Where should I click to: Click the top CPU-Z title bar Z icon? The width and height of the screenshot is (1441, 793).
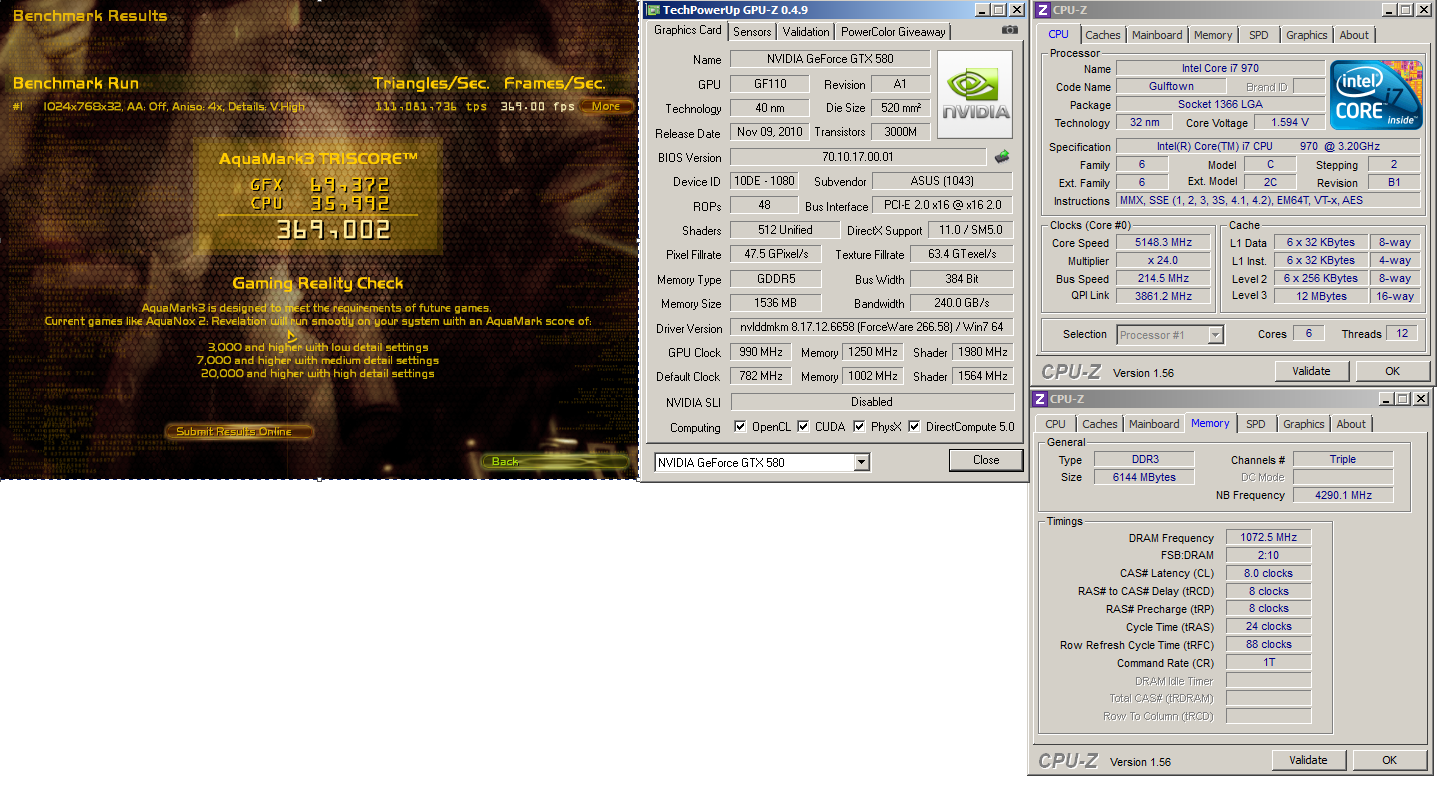[1043, 10]
